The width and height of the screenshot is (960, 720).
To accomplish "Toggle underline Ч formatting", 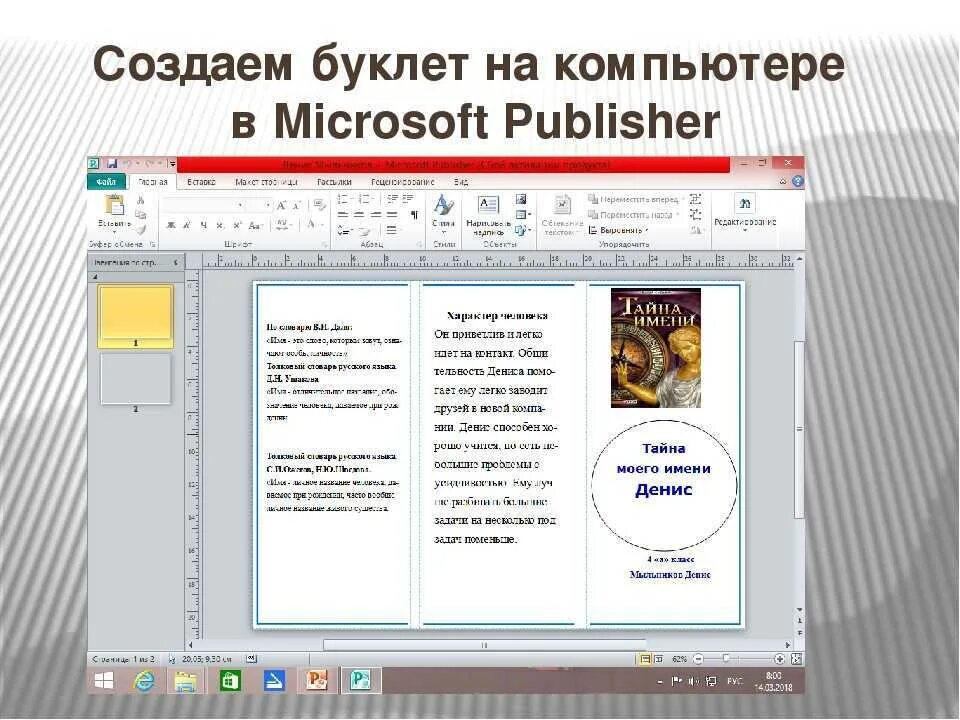I will pyautogui.click(x=203, y=225).
